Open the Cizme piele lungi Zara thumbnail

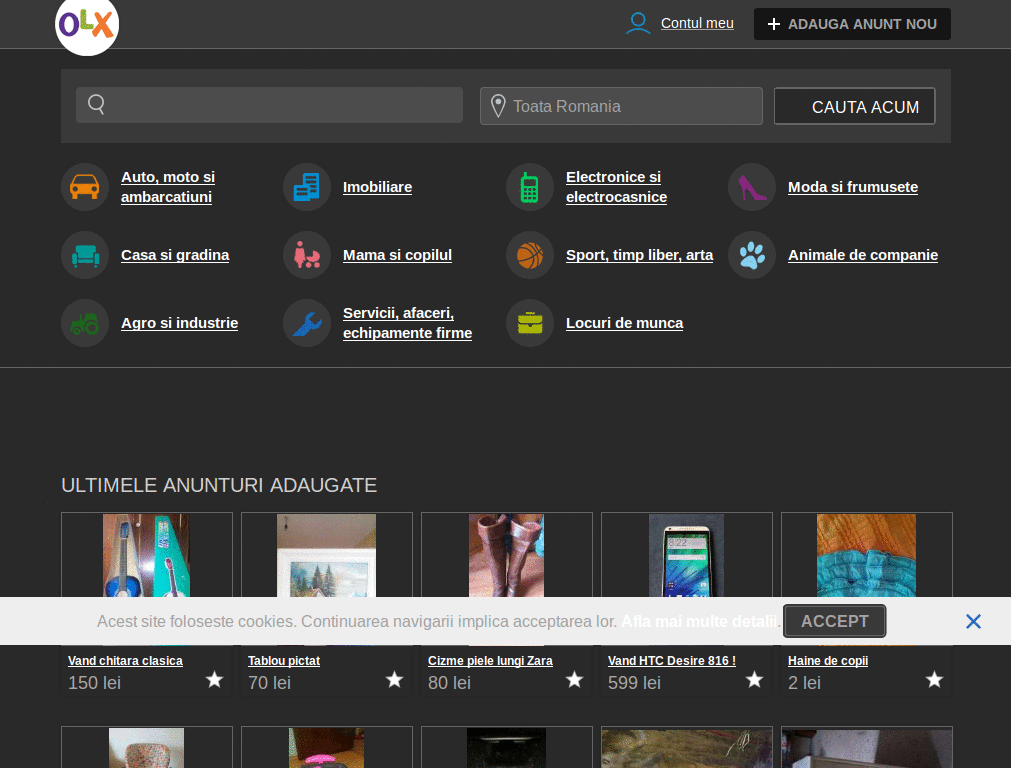(x=507, y=555)
